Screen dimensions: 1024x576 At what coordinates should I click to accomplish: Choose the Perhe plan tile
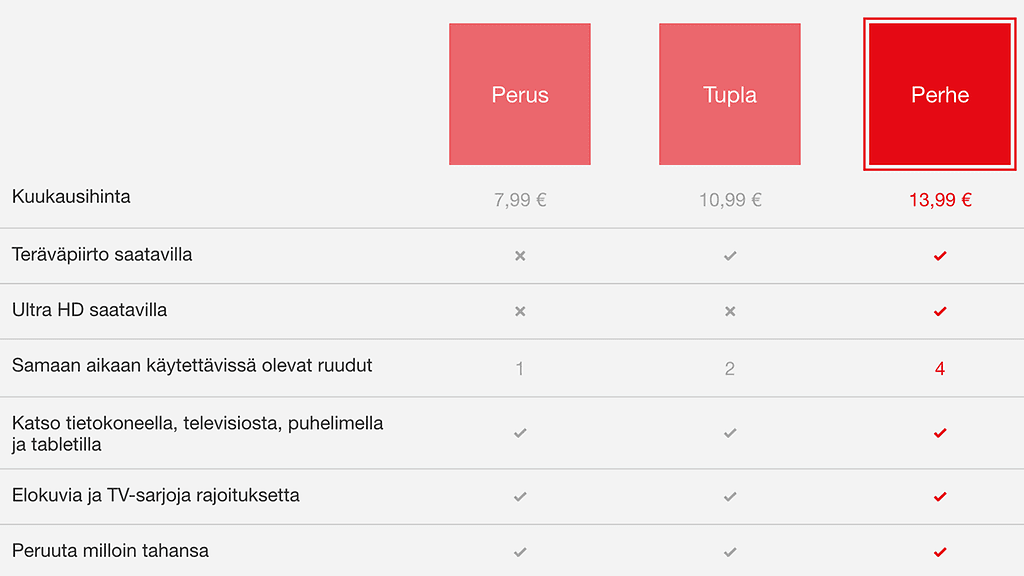940,95
